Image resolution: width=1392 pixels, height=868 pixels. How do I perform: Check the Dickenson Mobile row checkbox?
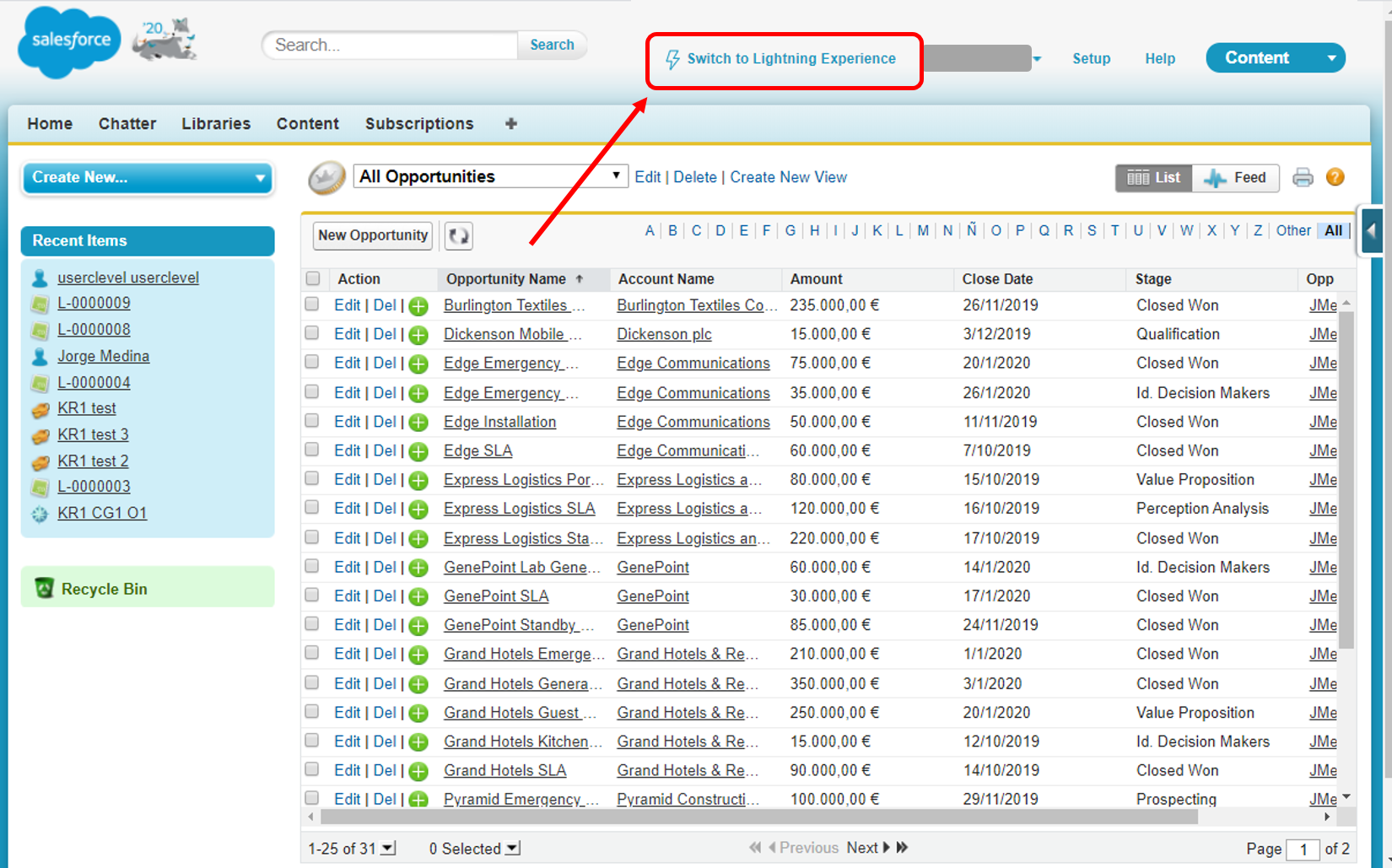312,333
